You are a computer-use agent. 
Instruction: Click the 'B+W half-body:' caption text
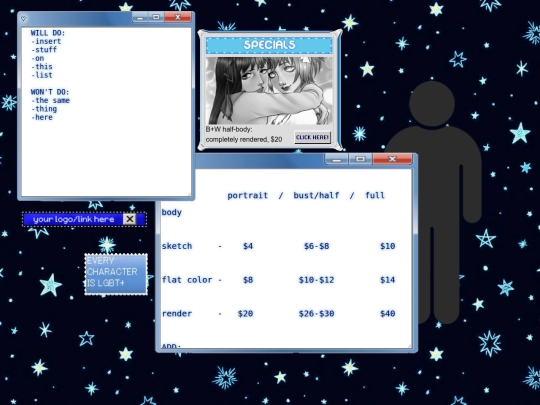point(229,129)
